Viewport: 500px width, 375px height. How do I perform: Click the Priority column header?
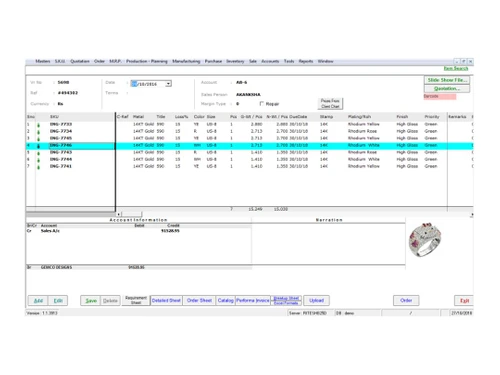(432, 117)
